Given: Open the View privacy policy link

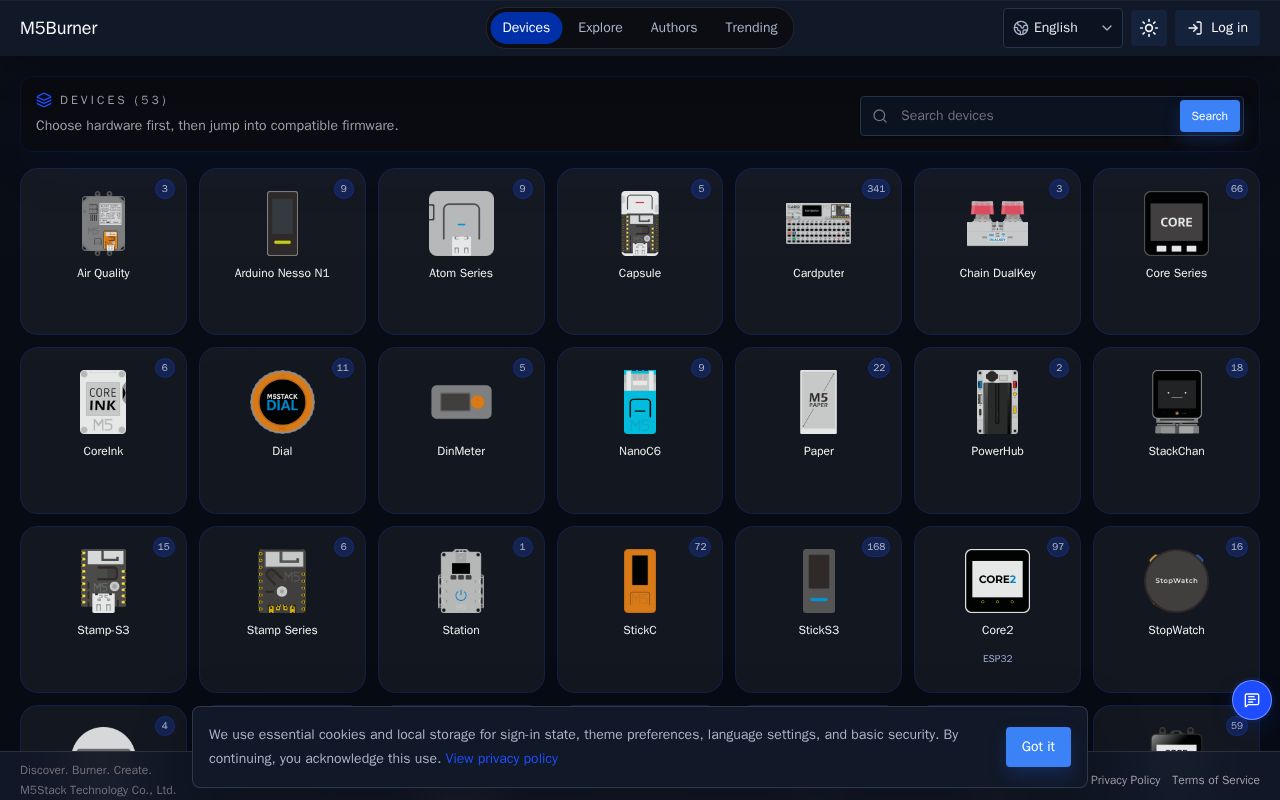Looking at the screenshot, I should 501,759.
